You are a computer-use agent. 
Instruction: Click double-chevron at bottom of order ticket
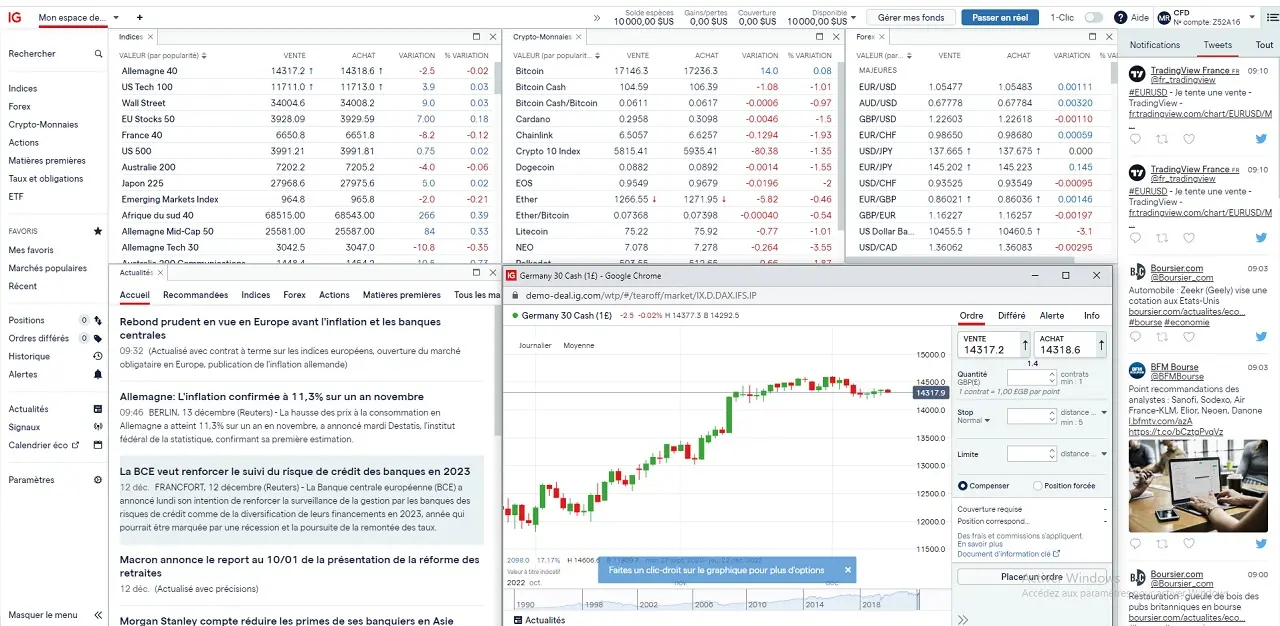click(962, 620)
